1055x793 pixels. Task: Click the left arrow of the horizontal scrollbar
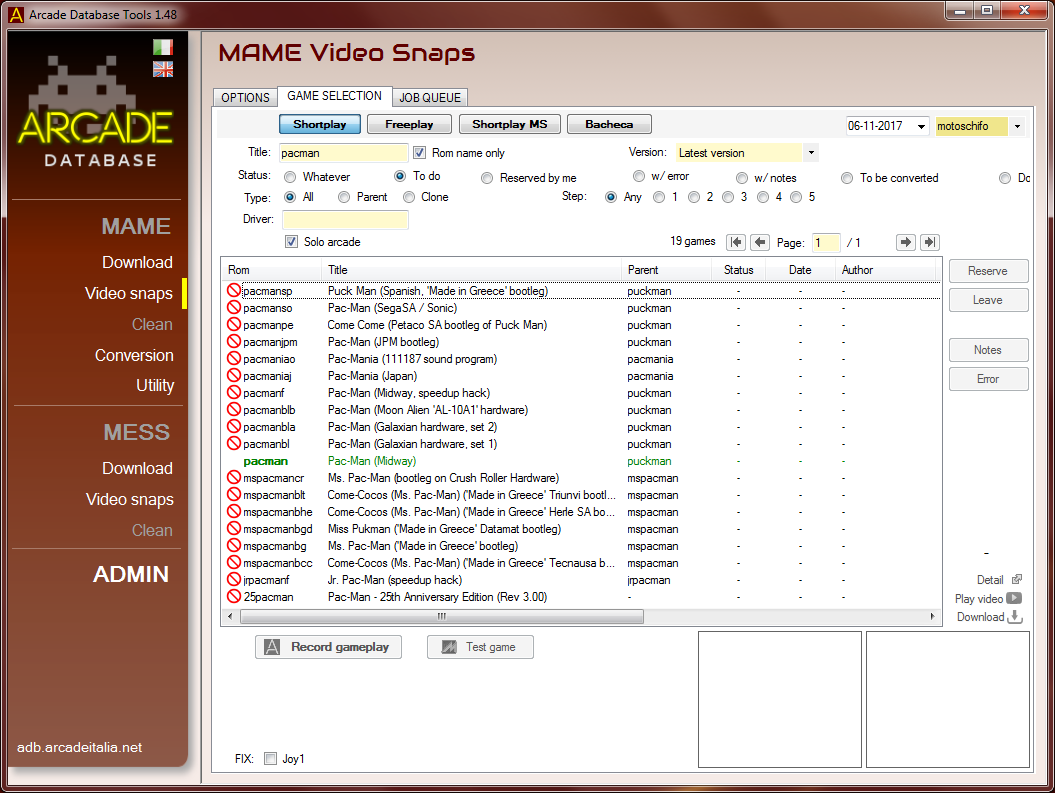(230, 616)
